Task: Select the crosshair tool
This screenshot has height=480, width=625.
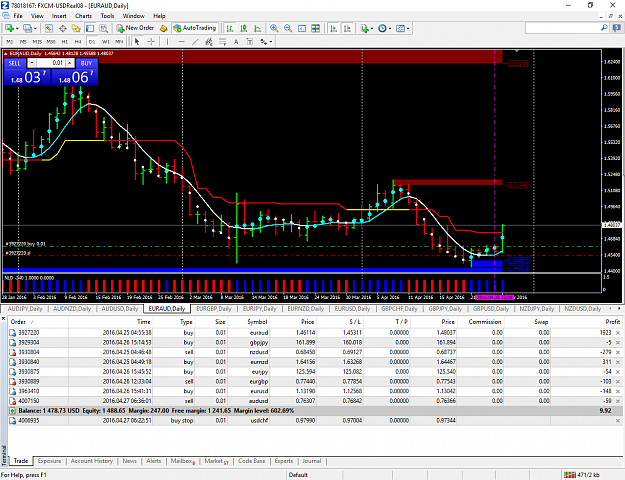Action: point(151,41)
